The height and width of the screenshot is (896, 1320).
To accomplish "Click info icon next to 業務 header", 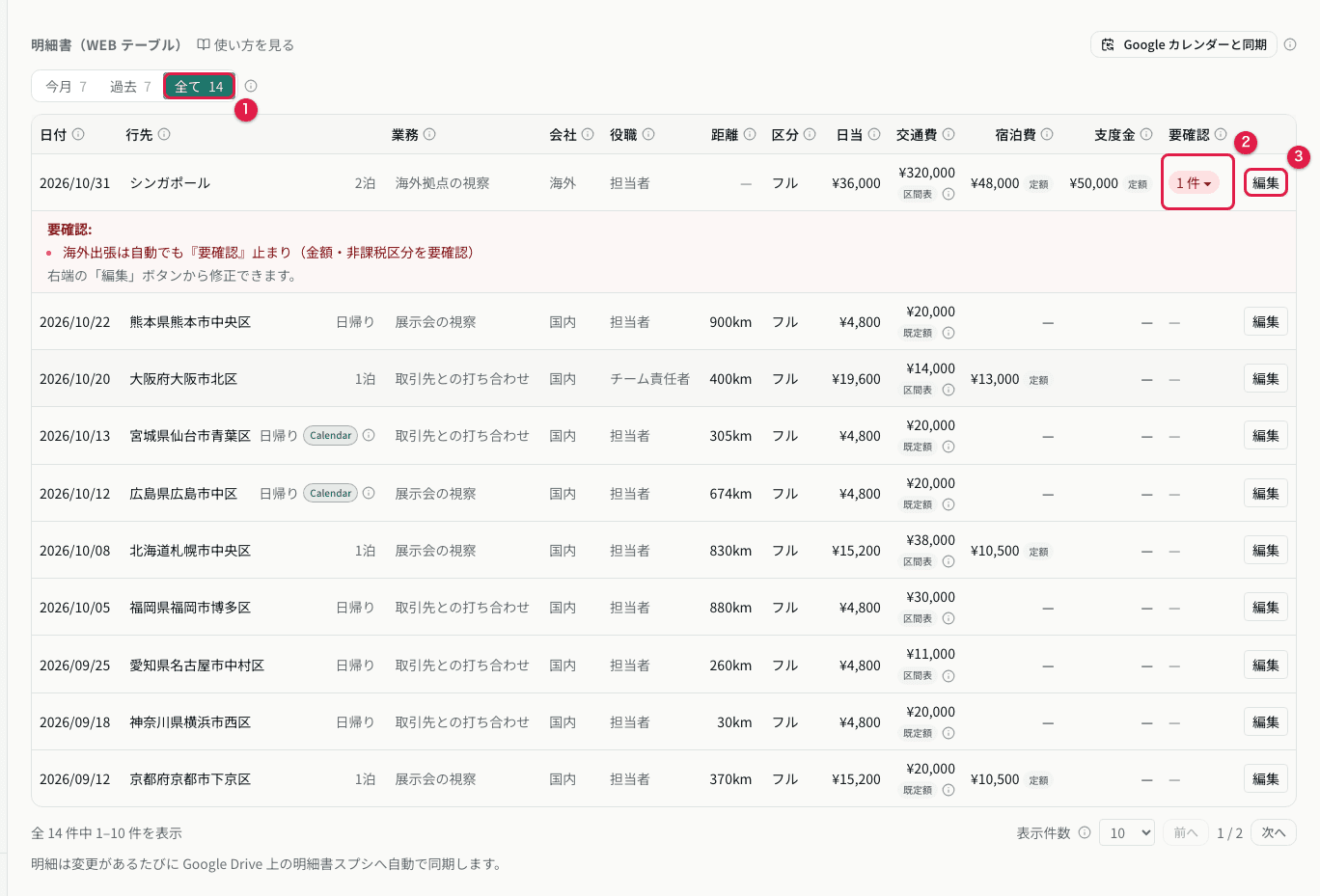I will [429, 135].
